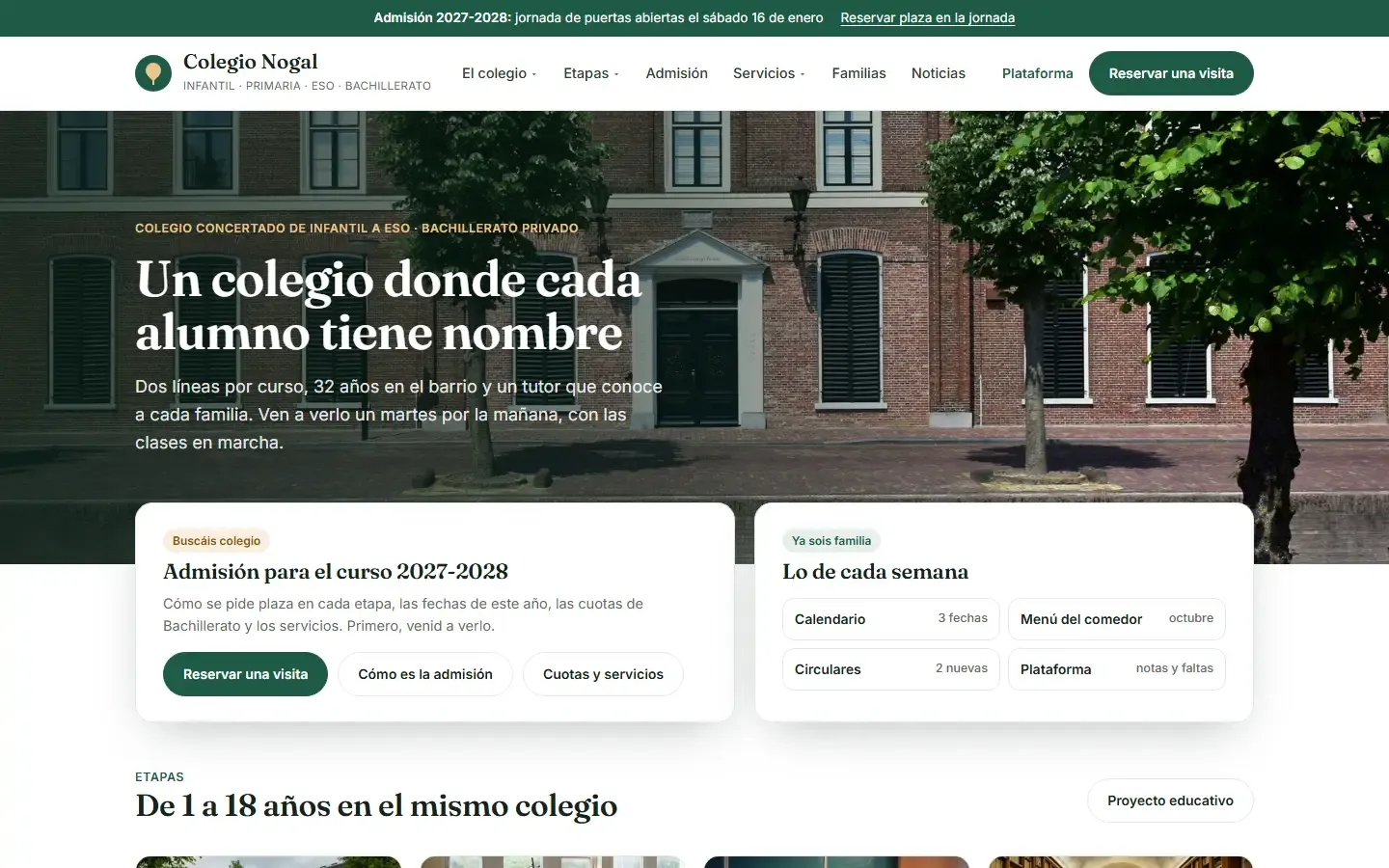Go to the Familias menu item
Image resolution: width=1389 pixels, height=868 pixels.
[x=858, y=73]
